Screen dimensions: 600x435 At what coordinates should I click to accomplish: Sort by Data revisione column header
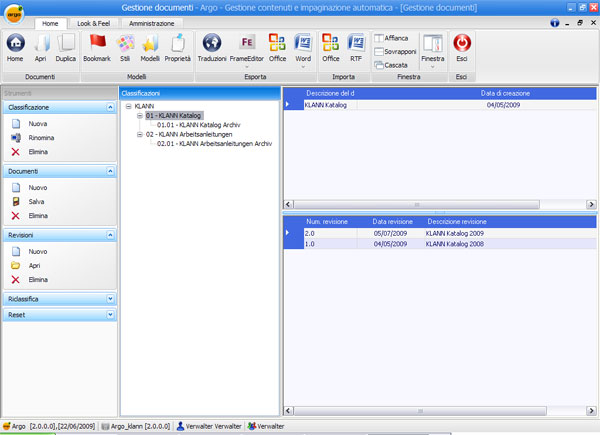click(x=393, y=222)
